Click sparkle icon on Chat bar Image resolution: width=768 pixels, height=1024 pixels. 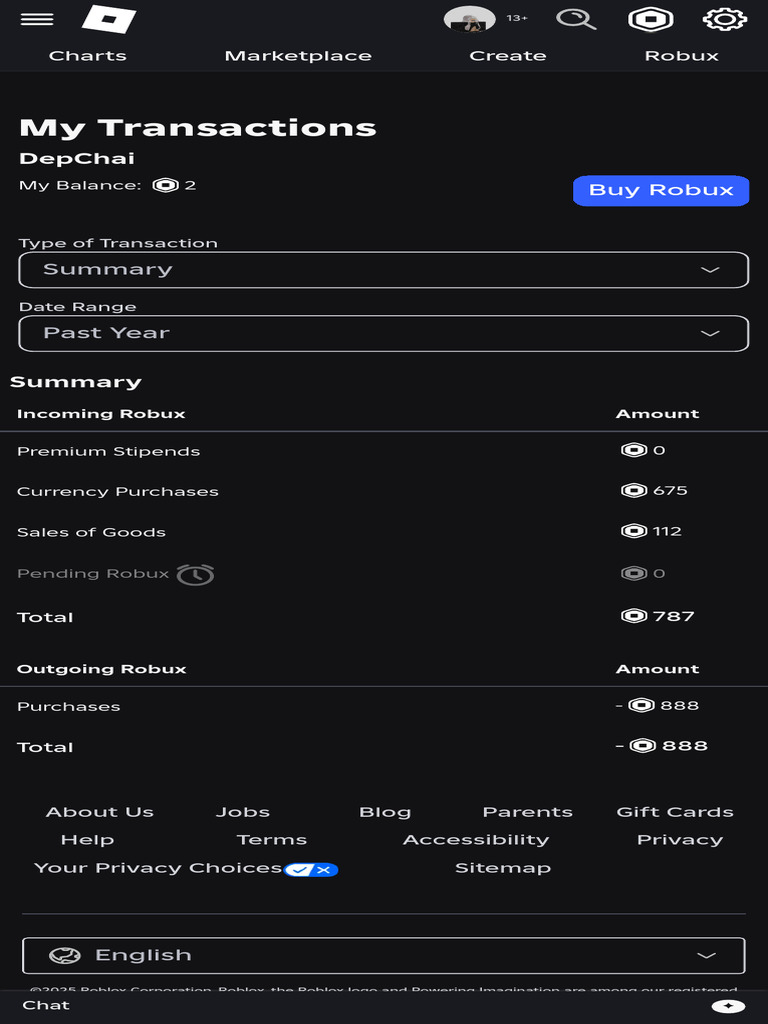coord(728,1006)
